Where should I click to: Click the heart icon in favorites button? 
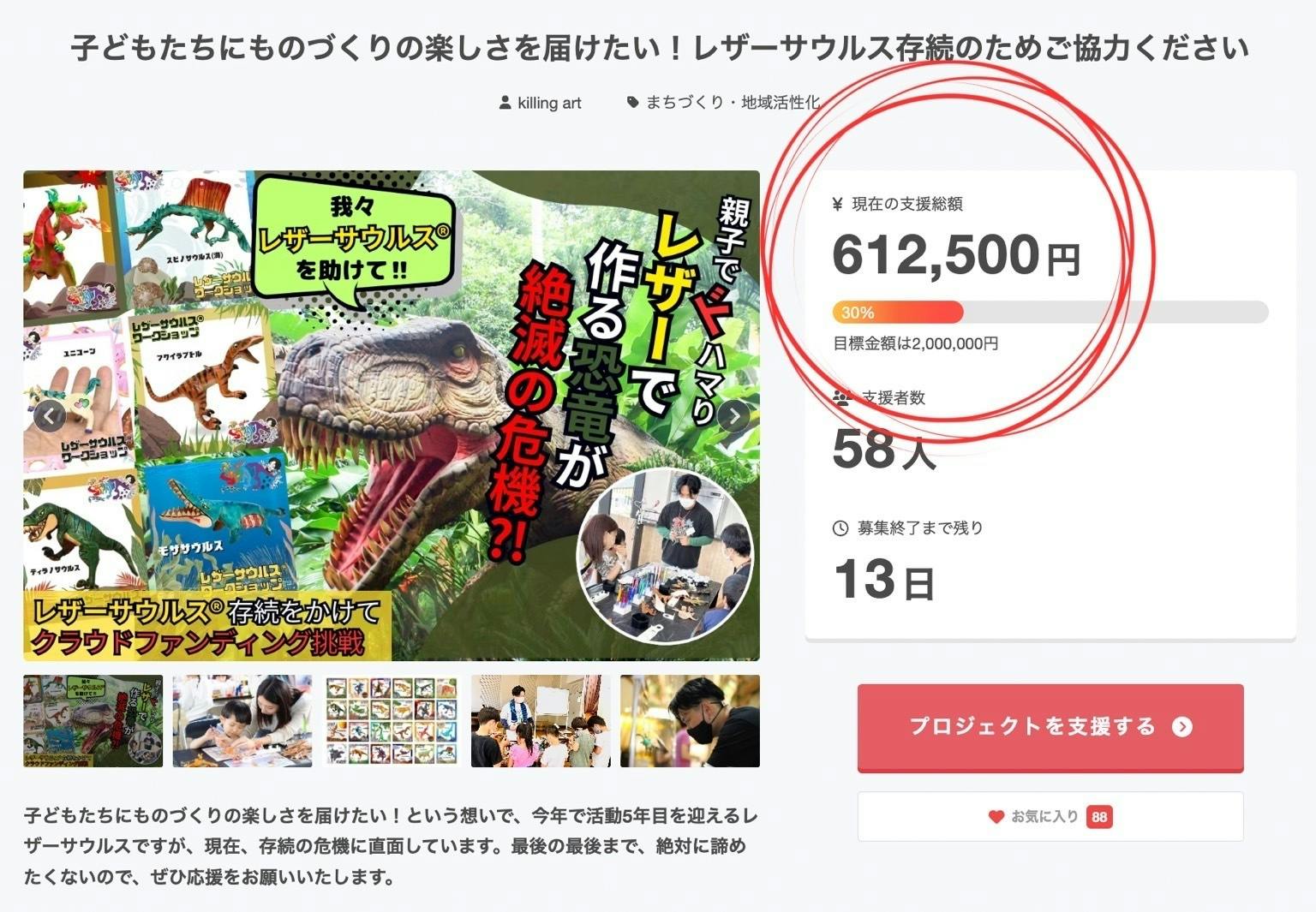[x=996, y=817]
